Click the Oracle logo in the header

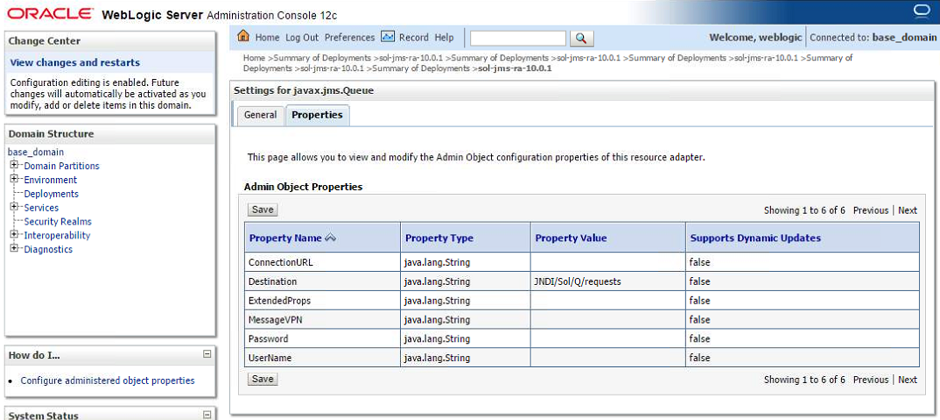48,14
